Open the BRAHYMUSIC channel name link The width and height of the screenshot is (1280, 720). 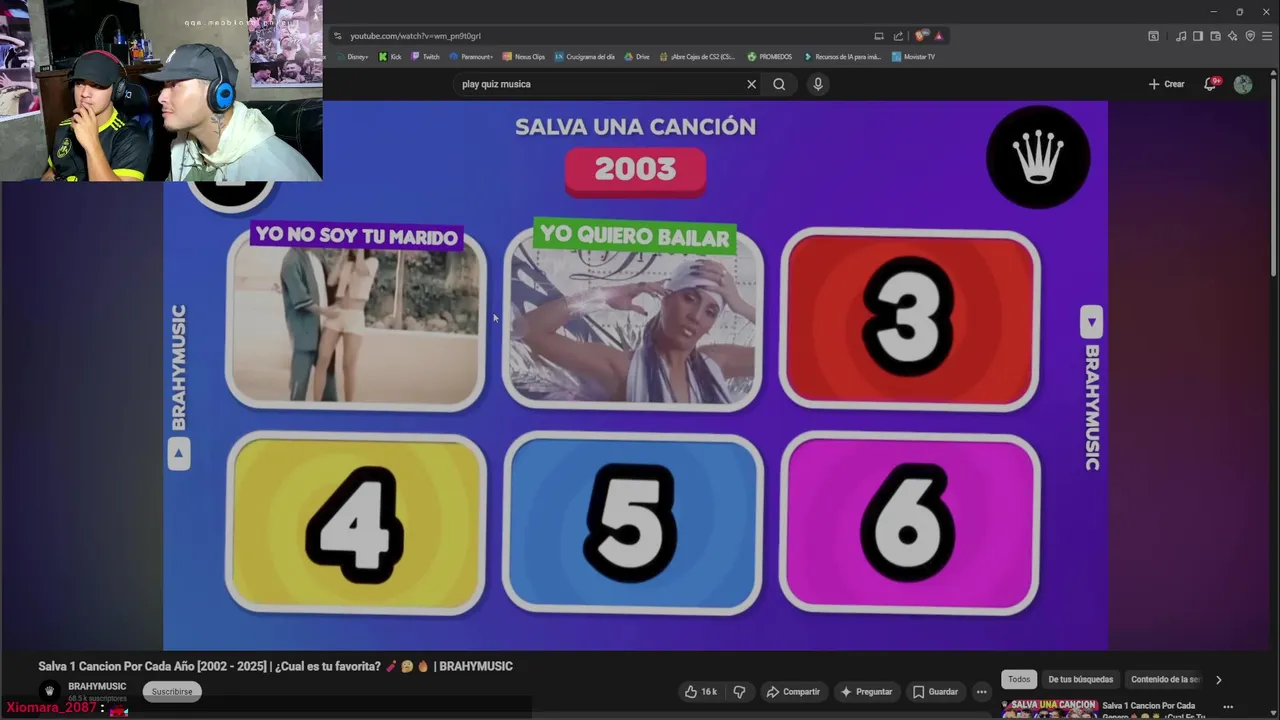click(97, 686)
